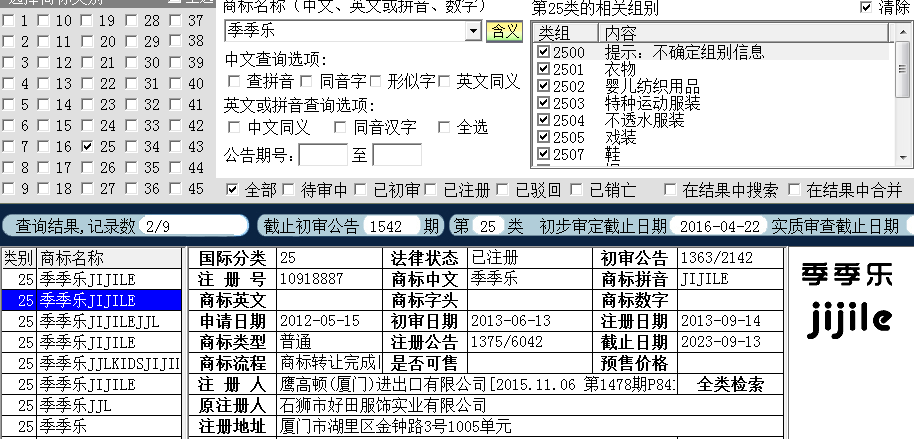Uncheck group 2507 鞋
This screenshot has width=914, height=439.
tap(543, 154)
